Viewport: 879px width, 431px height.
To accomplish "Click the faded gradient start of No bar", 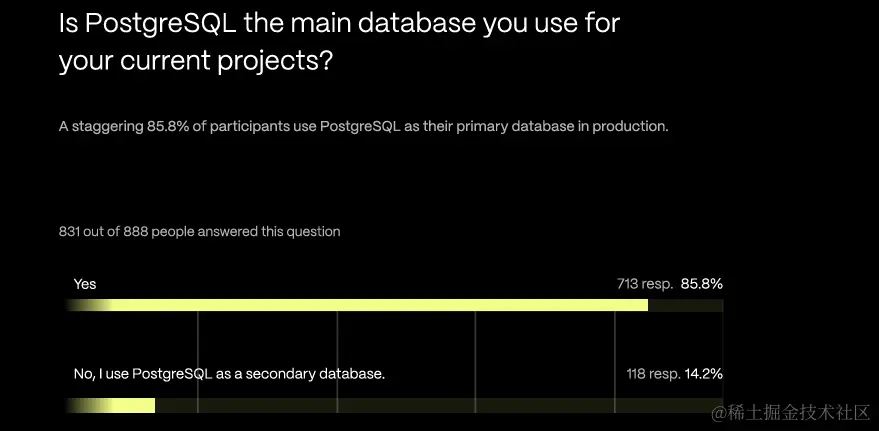I will (89, 405).
